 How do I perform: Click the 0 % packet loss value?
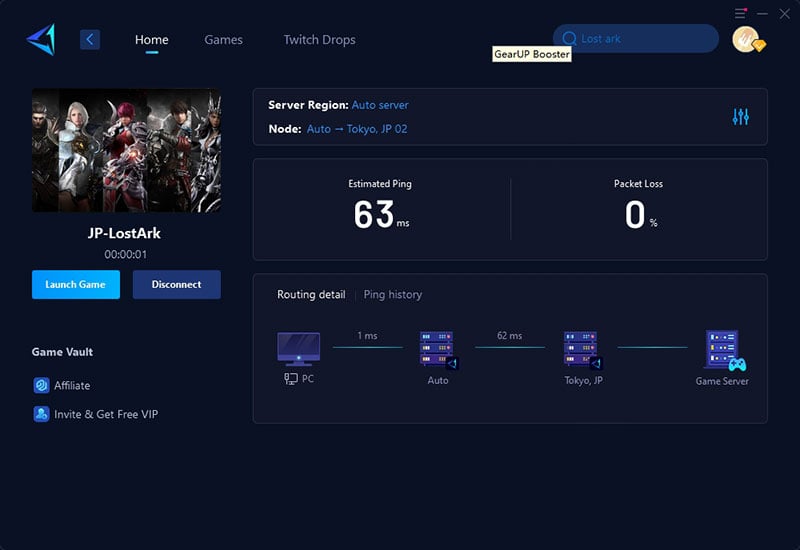641,214
